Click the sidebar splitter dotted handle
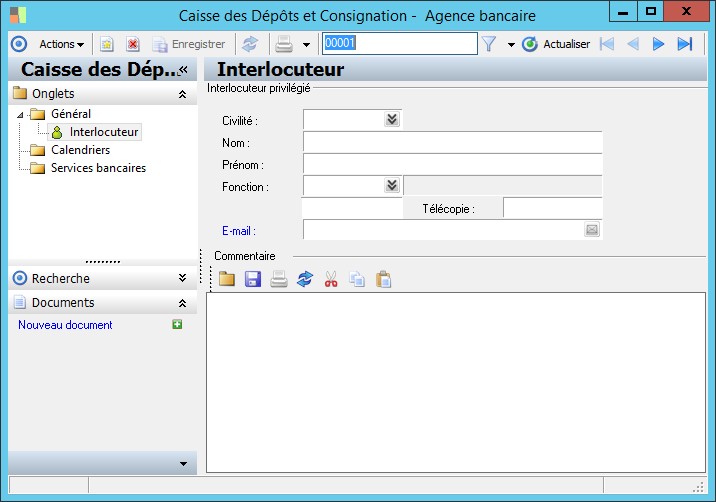 coord(103,262)
